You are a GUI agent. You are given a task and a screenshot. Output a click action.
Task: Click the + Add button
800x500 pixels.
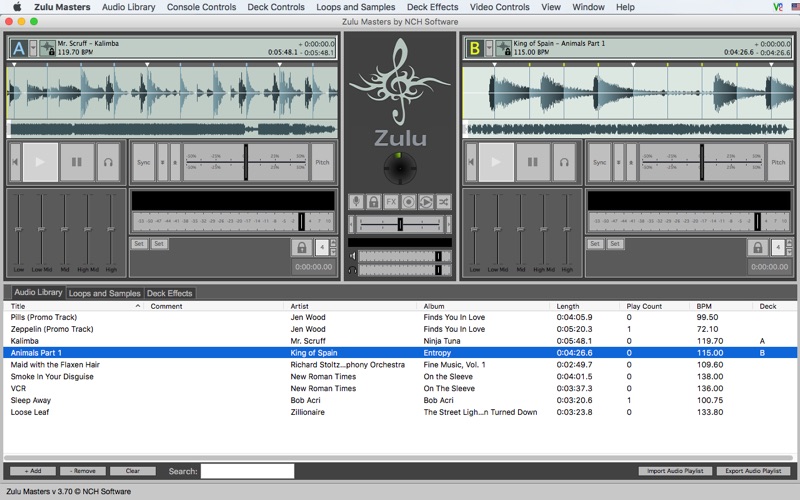click(33, 471)
